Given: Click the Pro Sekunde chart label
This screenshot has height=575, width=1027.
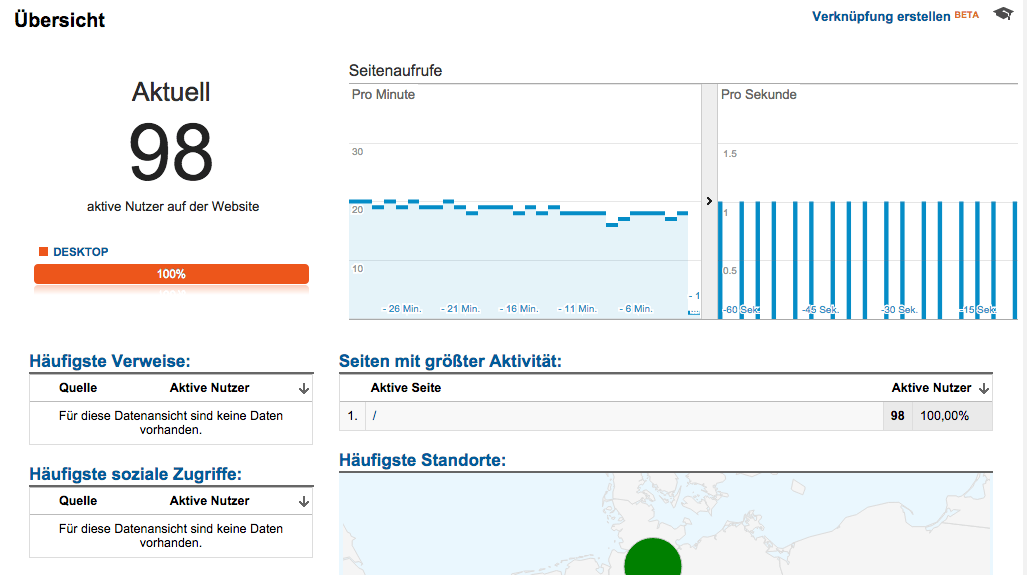Looking at the screenshot, I should pos(758,94).
